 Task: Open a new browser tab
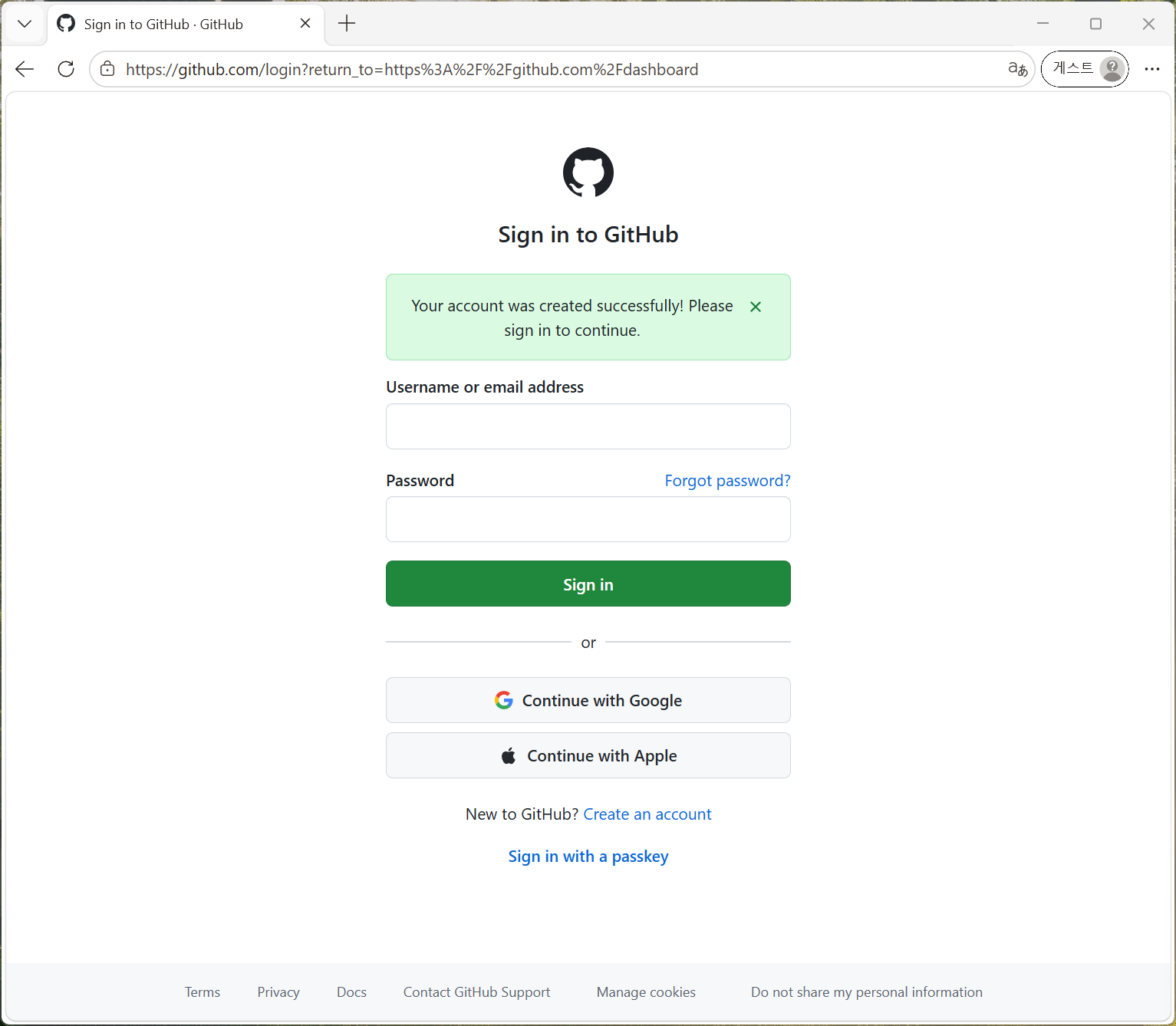pos(347,24)
